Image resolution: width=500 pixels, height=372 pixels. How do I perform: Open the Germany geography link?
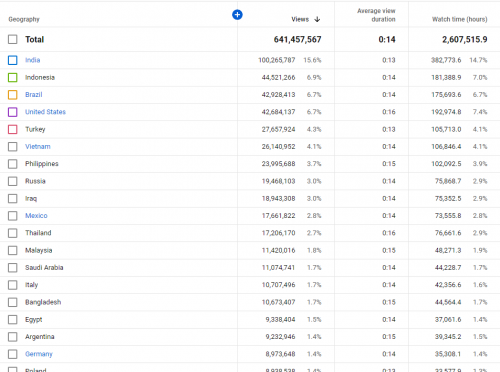pos(39,354)
